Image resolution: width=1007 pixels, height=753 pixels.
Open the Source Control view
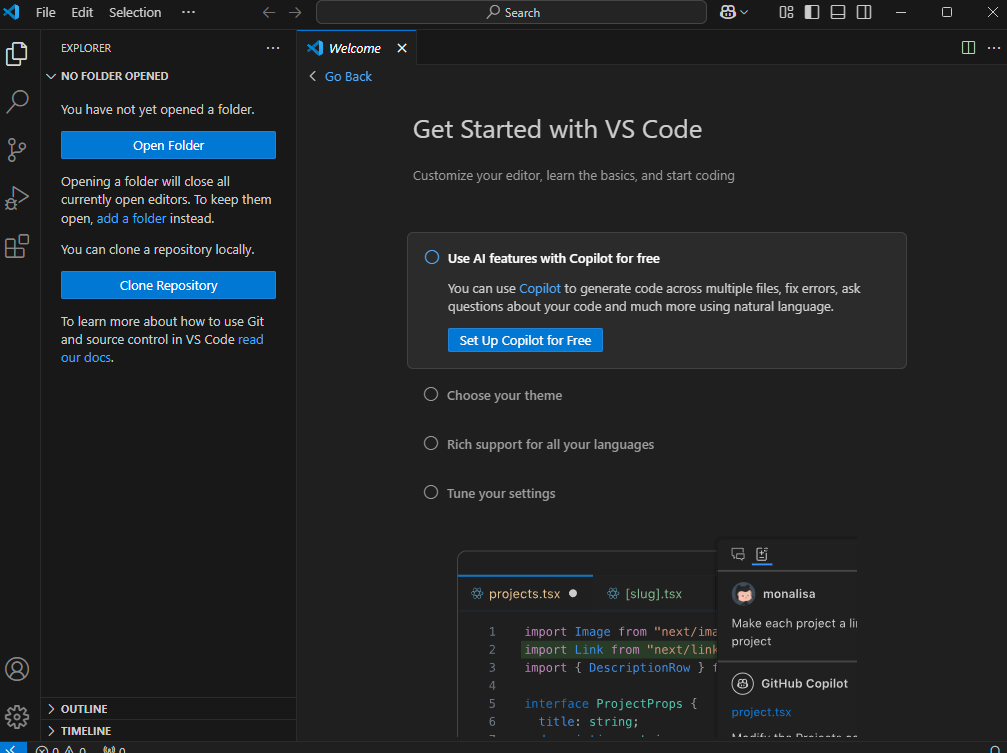17,150
